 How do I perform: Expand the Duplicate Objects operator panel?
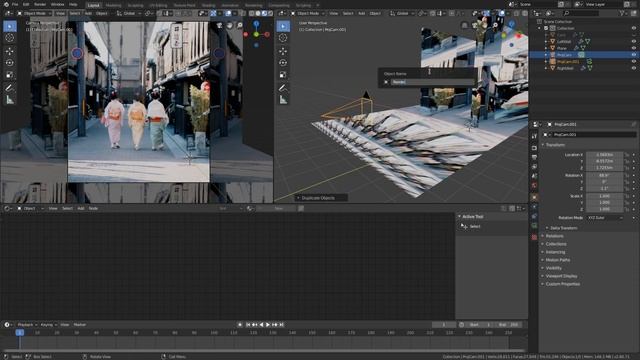point(321,198)
